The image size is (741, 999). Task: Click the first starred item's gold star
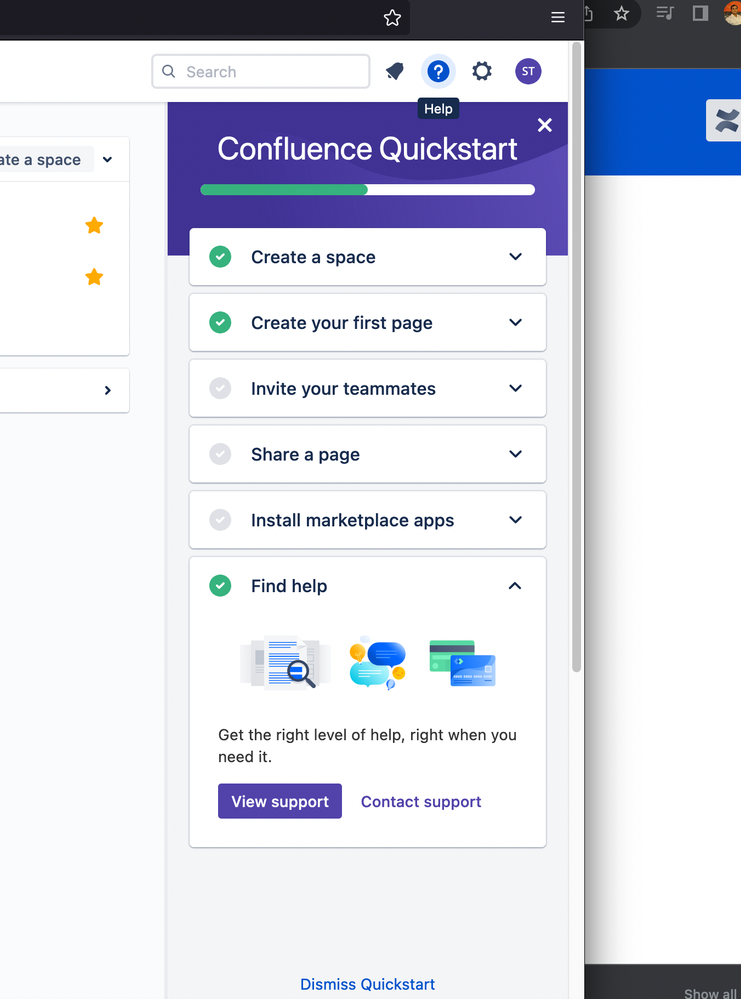click(94, 226)
